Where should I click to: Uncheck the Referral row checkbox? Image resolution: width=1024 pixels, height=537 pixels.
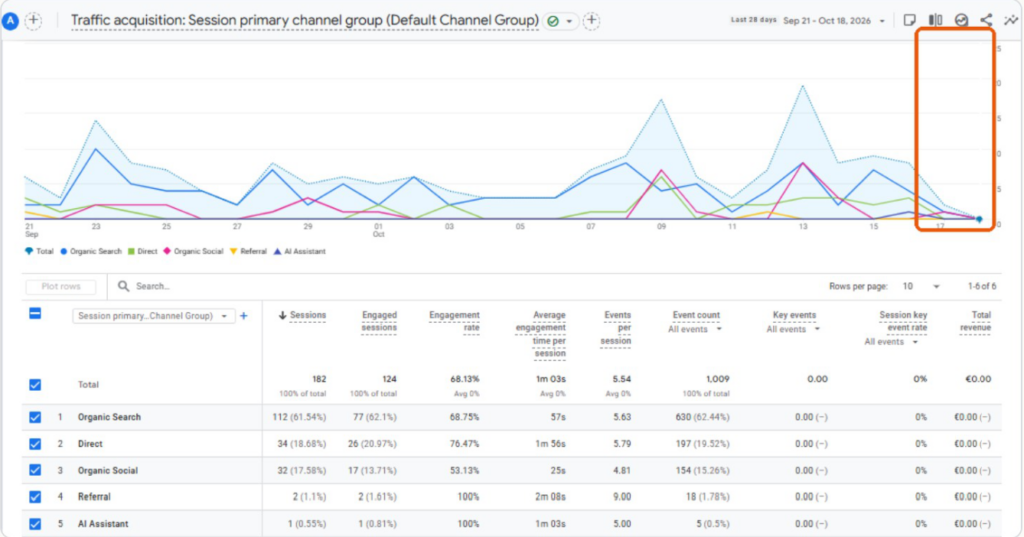click(35, 497)
